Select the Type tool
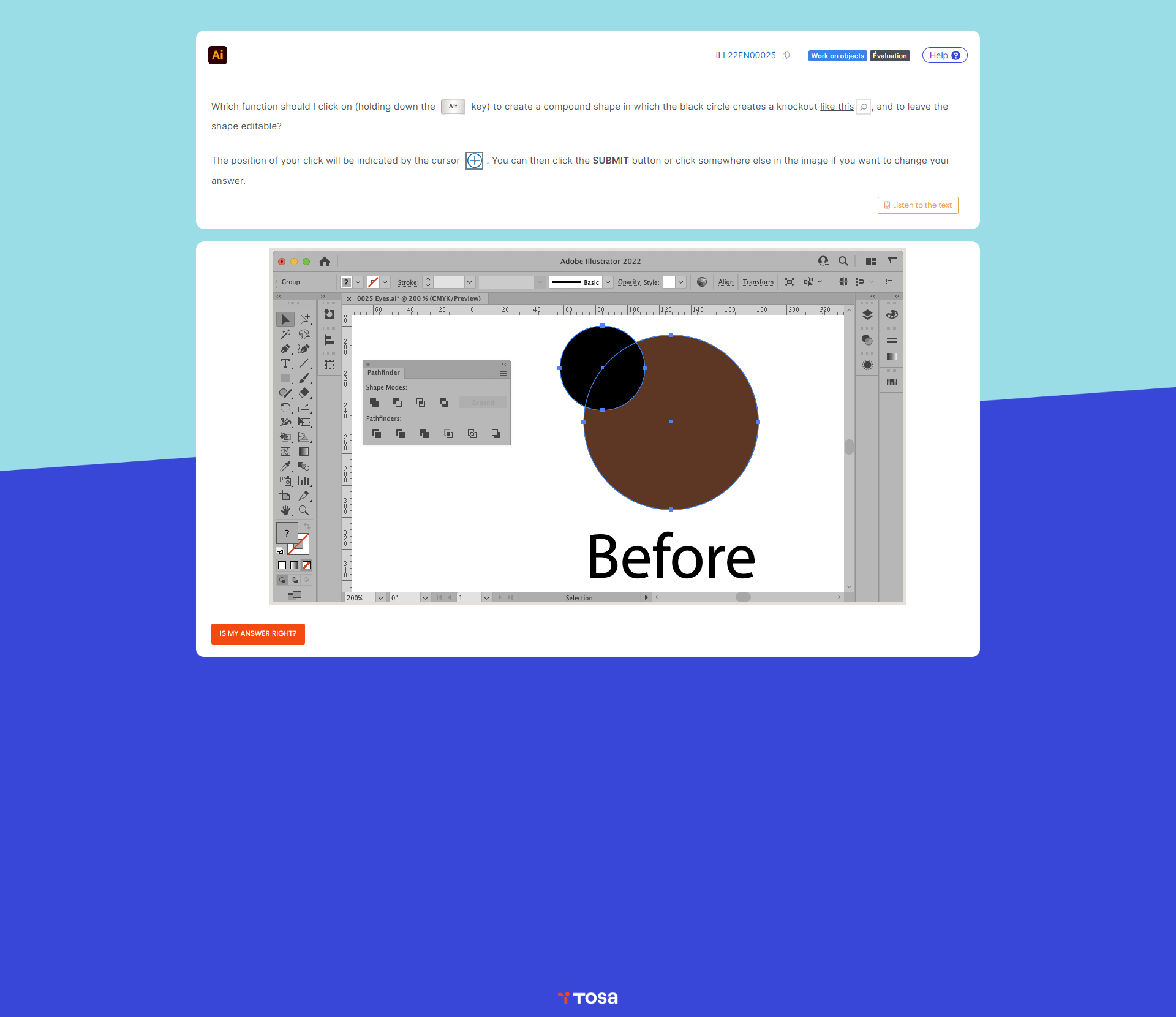1176x1017 pixels. click(285, 364)
